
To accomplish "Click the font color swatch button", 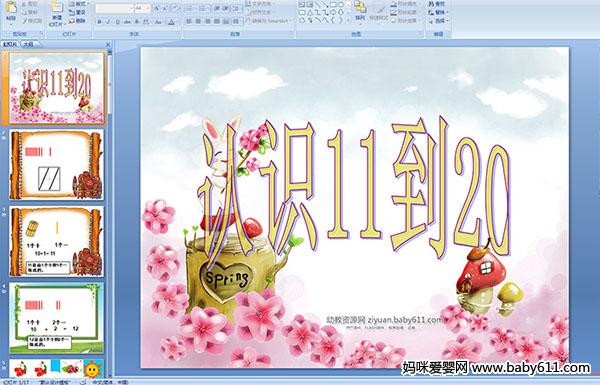I will tap(171, 22).
